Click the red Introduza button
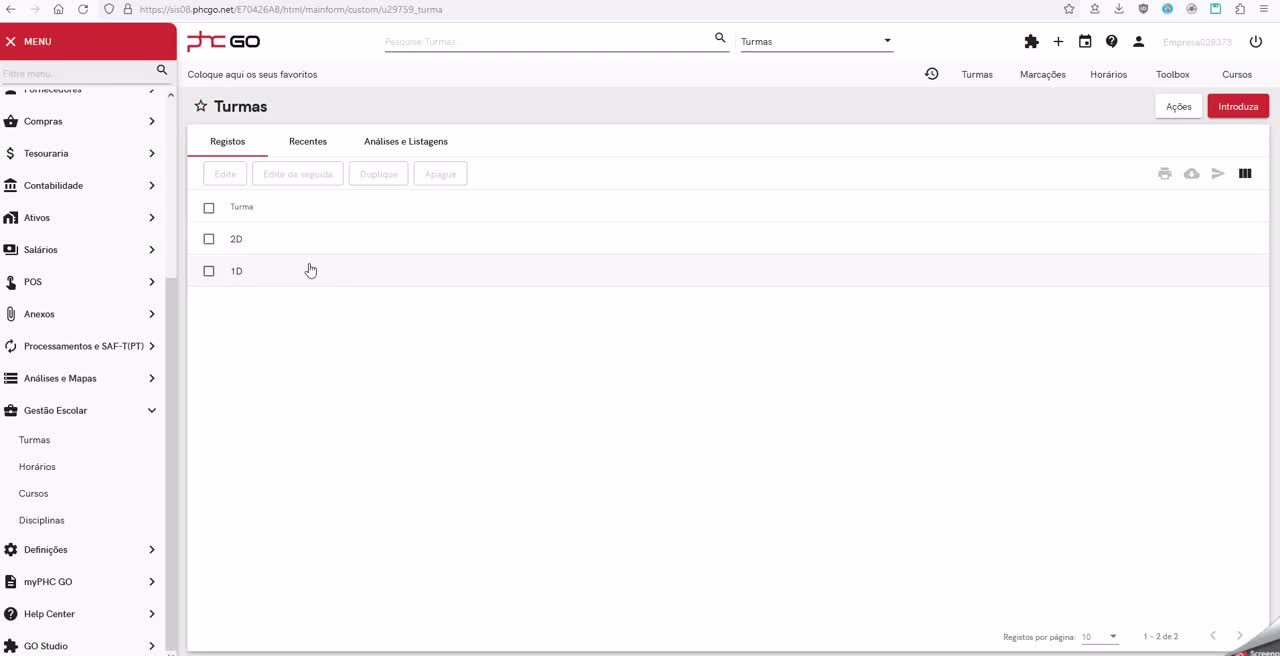 coord(1238,106)
